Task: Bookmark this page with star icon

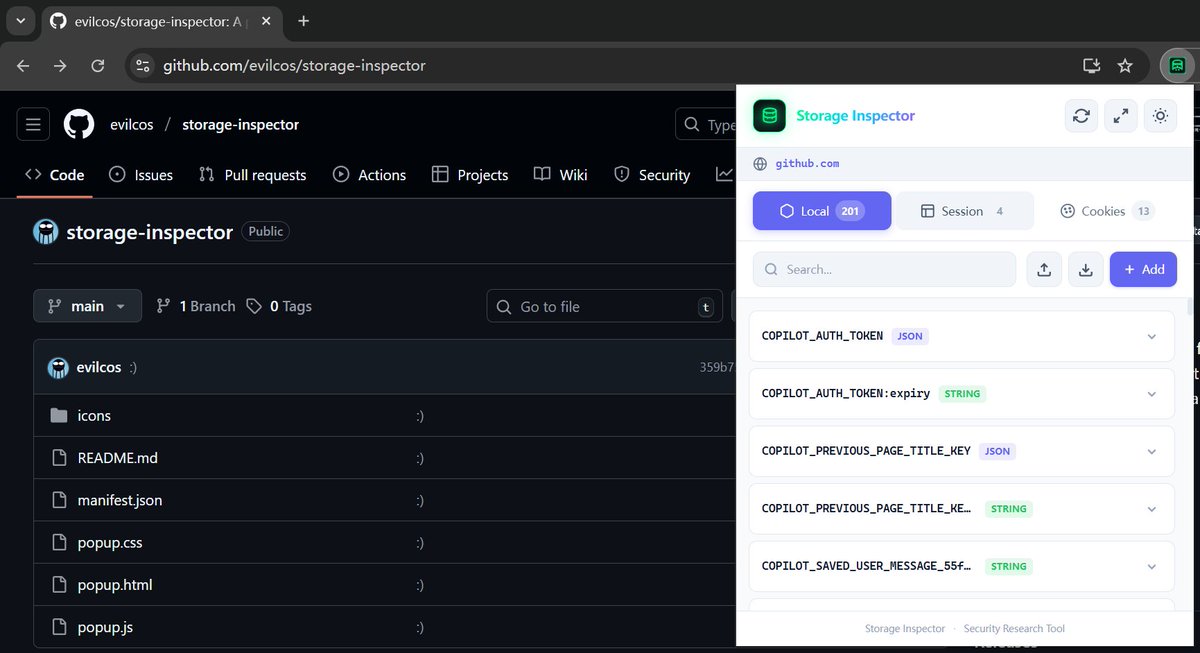Action: pyautogui.click(x=1125, y=66)
